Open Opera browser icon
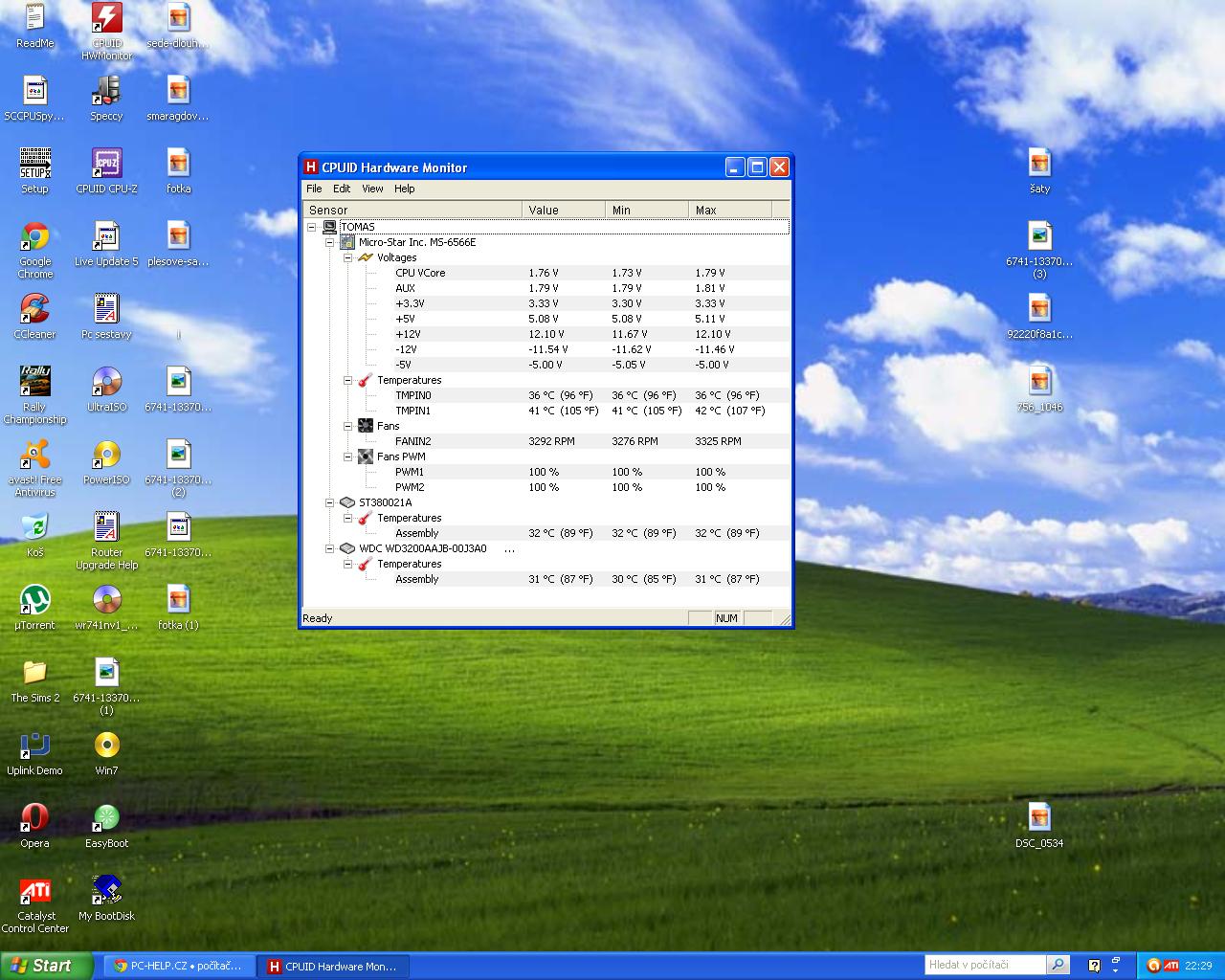Image resolution: width=1225 pixels, height=980 pixels. 34,827
